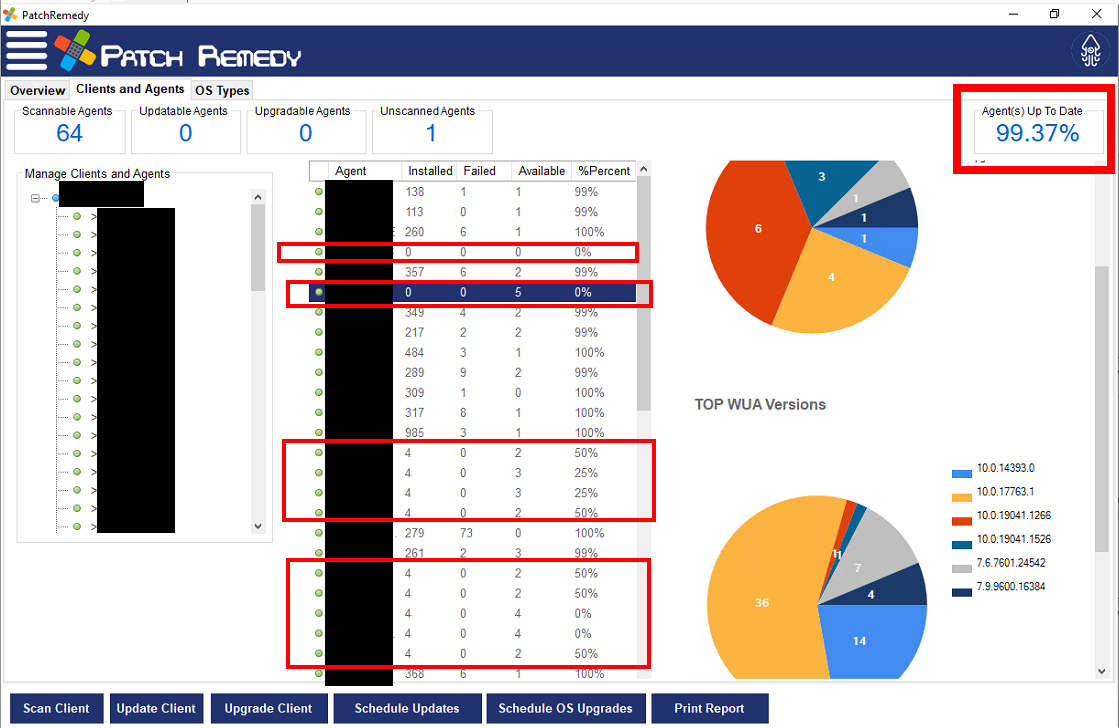The height and width of the screenshot is (728, 1119).
Task: Click scroll up arrow of agent table
Action: click(644, 170)
